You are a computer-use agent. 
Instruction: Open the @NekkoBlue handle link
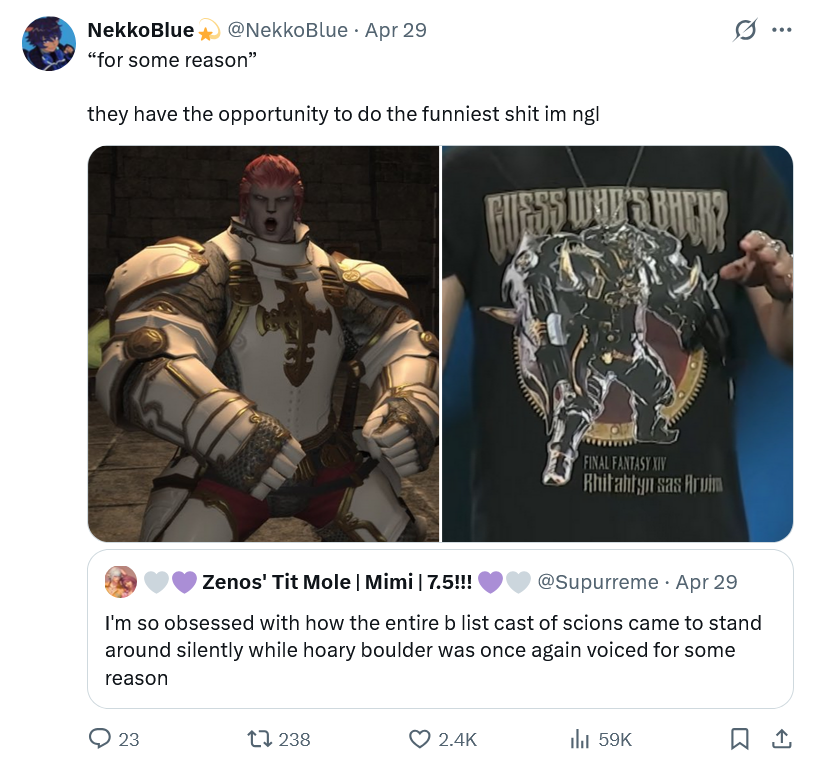pos(287,30)
